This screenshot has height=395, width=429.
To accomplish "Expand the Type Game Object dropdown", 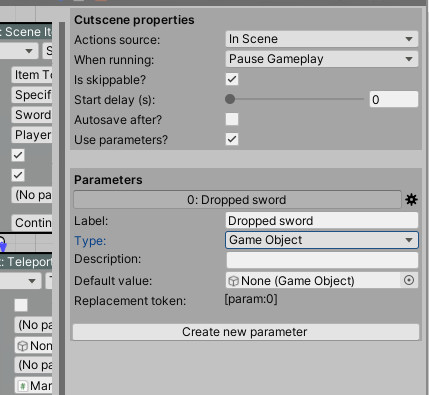I will pyautogui.click(x=322, y=240).
